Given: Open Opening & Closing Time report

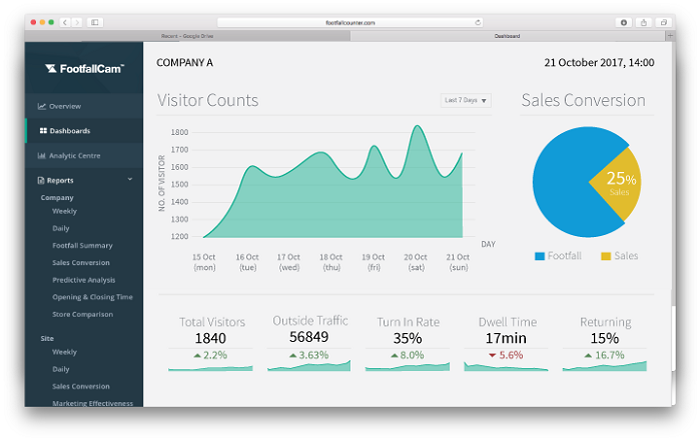Looking at the screenshot, I should click(x=91, y=297).
